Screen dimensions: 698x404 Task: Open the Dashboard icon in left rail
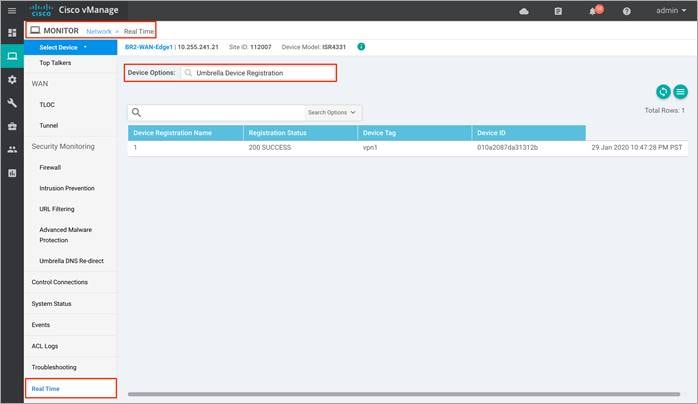[x=12, y=33]
